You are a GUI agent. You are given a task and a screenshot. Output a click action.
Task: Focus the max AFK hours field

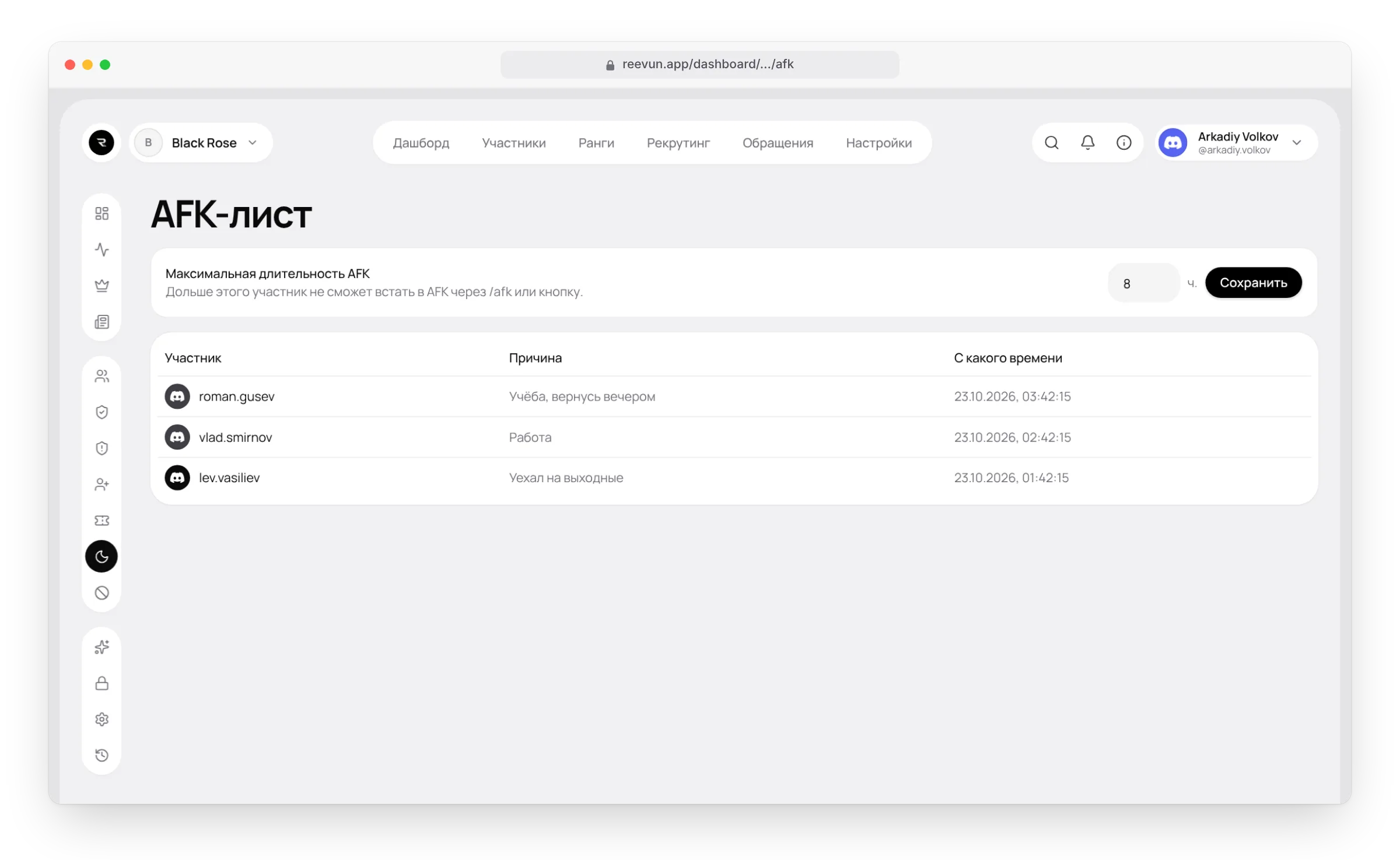[1143, 283]
